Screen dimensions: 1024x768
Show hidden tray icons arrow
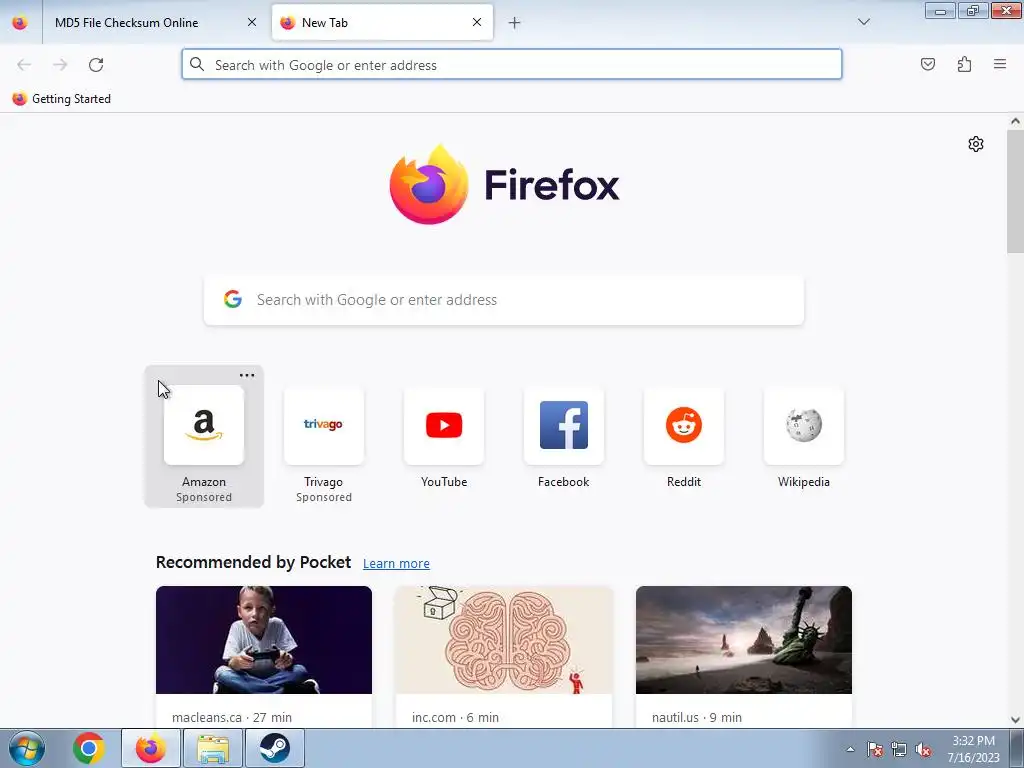pyautogui.click(x=850, y=749)
